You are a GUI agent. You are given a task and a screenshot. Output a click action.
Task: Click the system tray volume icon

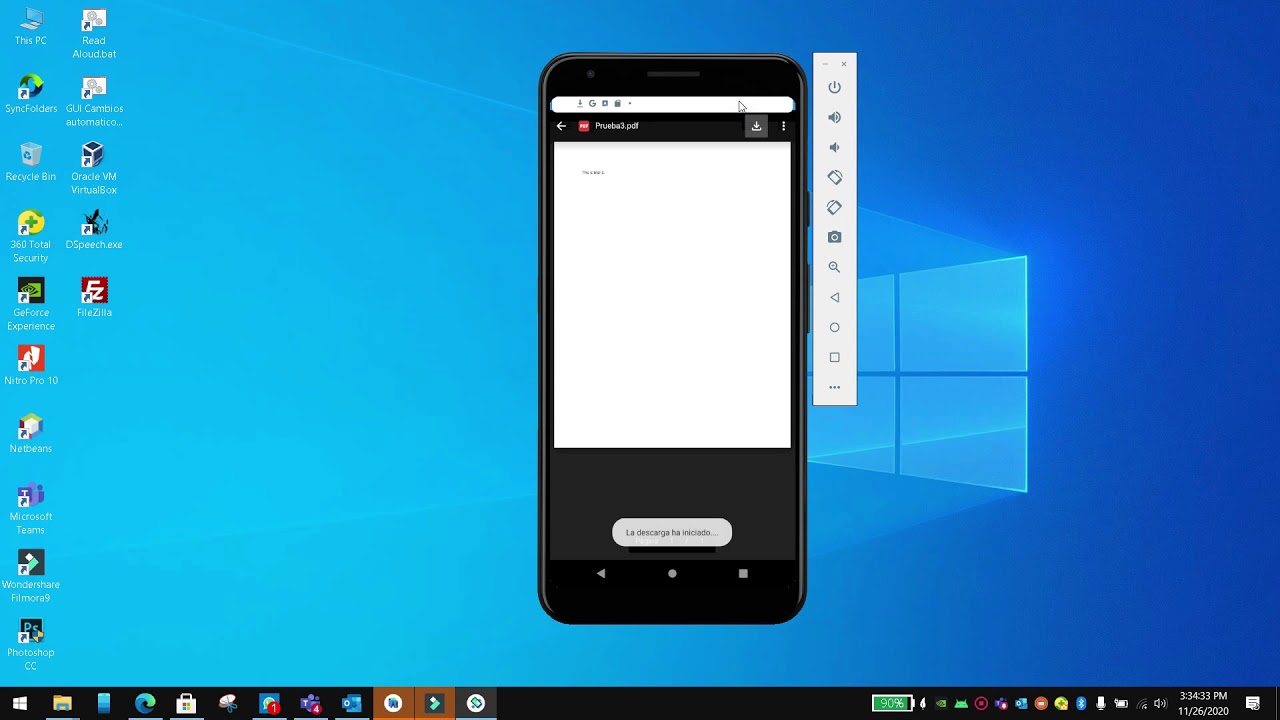[x=1160, y=703]
